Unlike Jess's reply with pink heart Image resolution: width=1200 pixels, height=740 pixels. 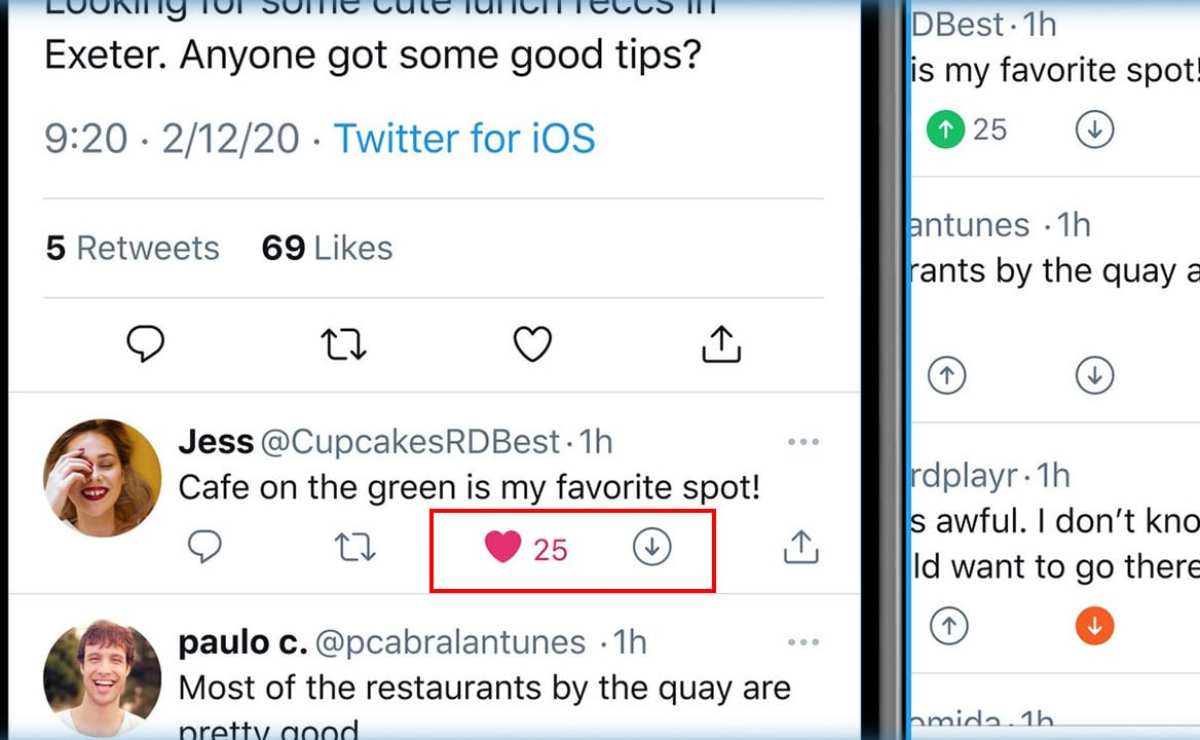[x=503, y=547]
